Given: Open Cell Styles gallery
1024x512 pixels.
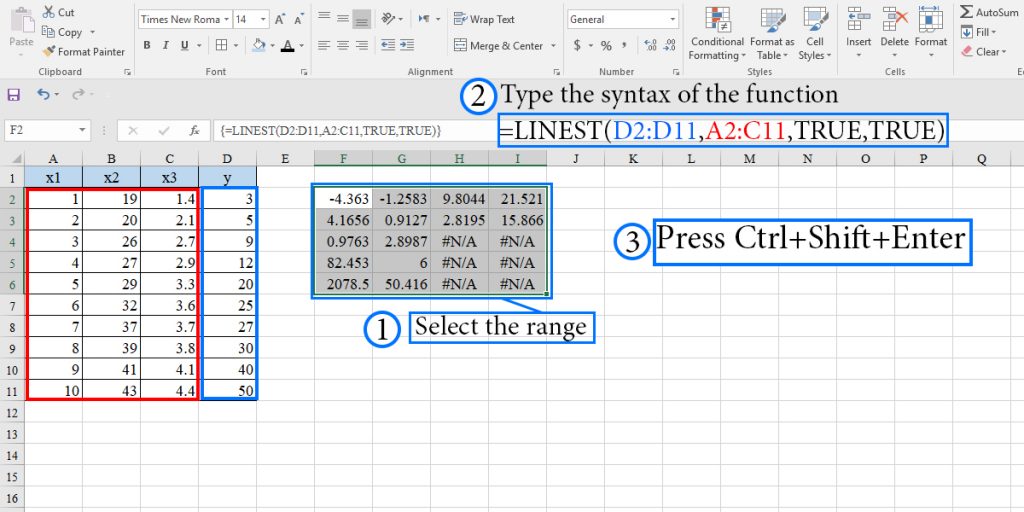Looking at the screenshot, I should [x=815, y=34].
